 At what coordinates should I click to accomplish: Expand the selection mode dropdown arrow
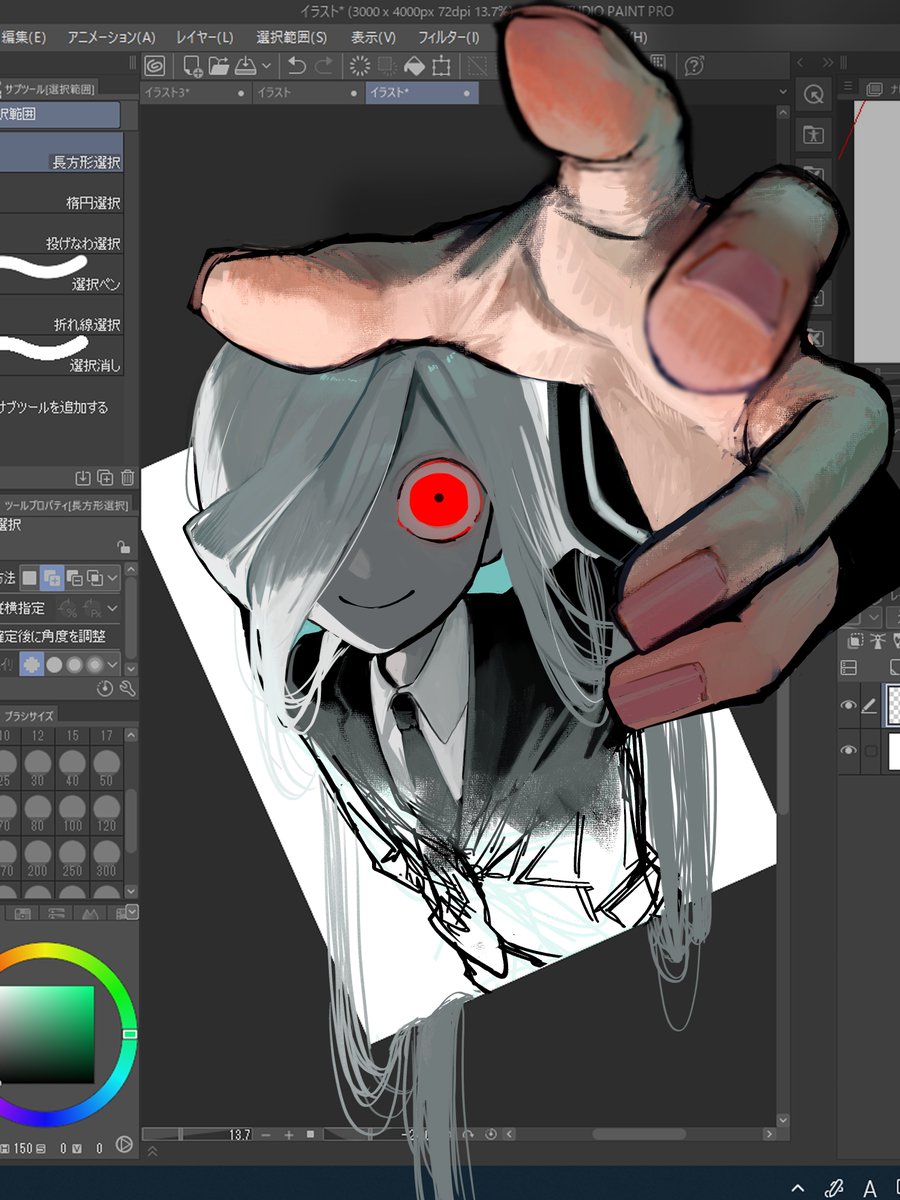(113, 578)
